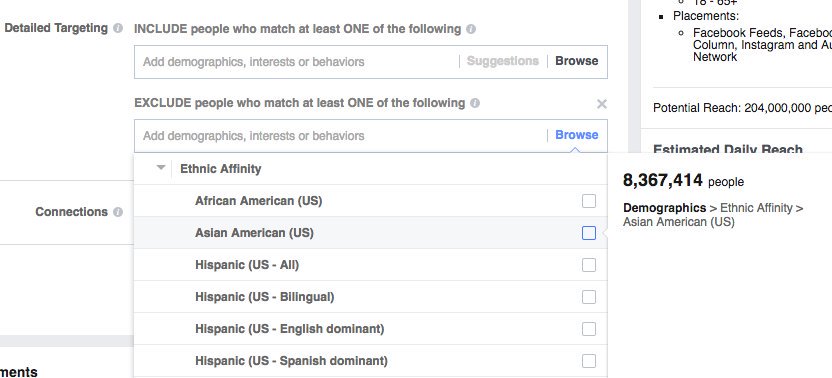This screenshot has height=378, width=832.
Task: Click info icon beside INCLUDE people heading
Action: click(x=471, y=29)
